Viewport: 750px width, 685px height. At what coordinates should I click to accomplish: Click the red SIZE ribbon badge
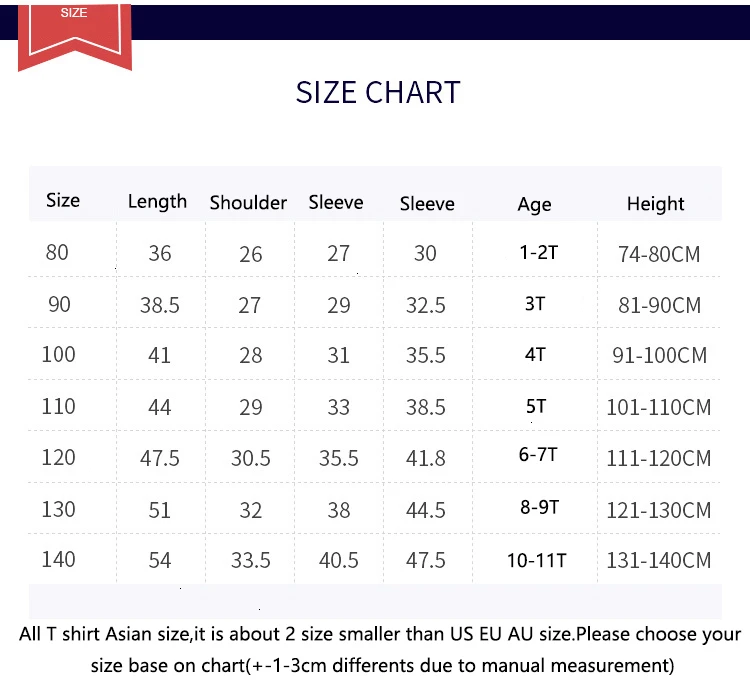tap(74, 34)
